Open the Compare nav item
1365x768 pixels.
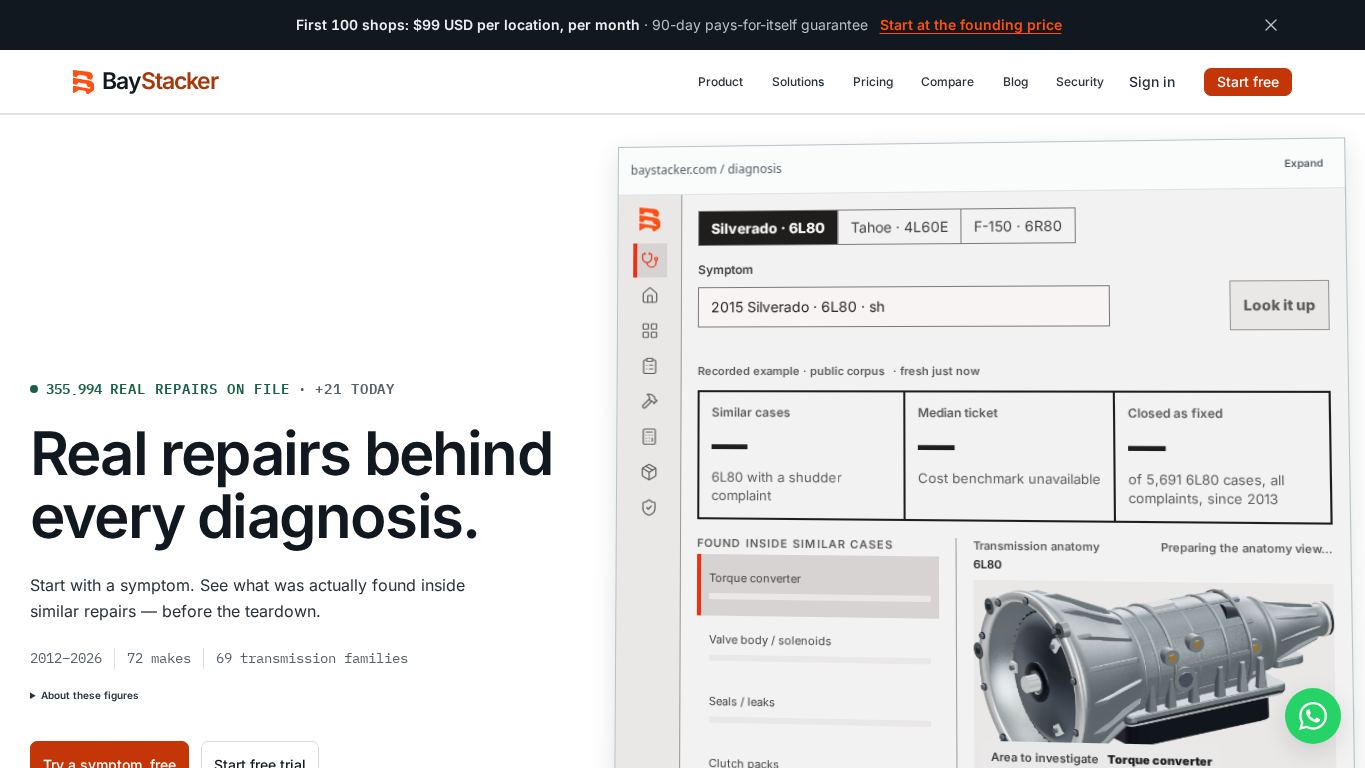947,82
